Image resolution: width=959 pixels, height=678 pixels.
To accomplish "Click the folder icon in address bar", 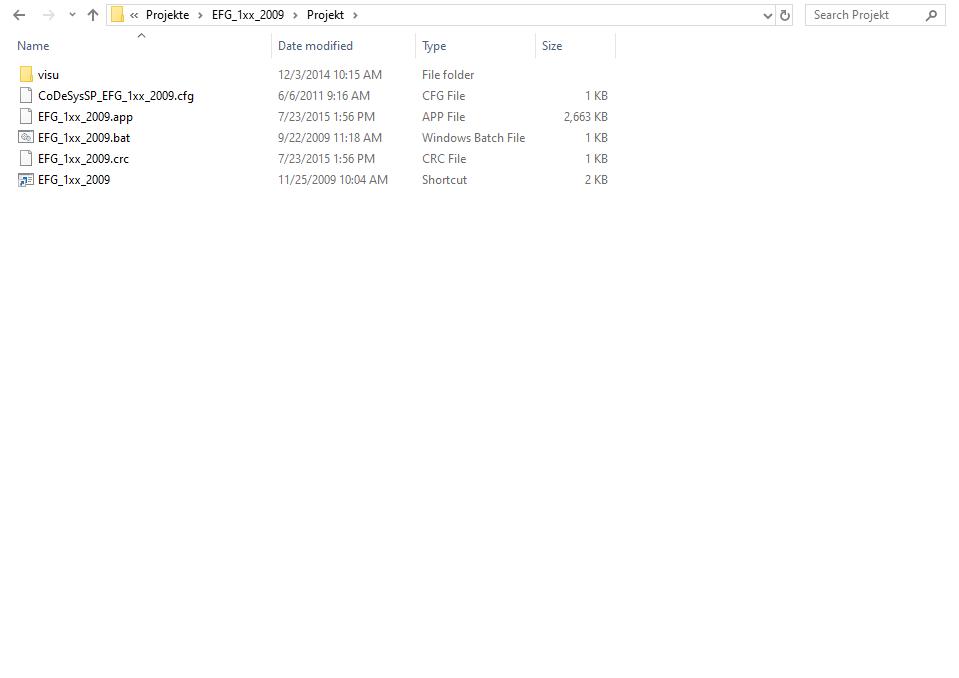I will point(117,15).
